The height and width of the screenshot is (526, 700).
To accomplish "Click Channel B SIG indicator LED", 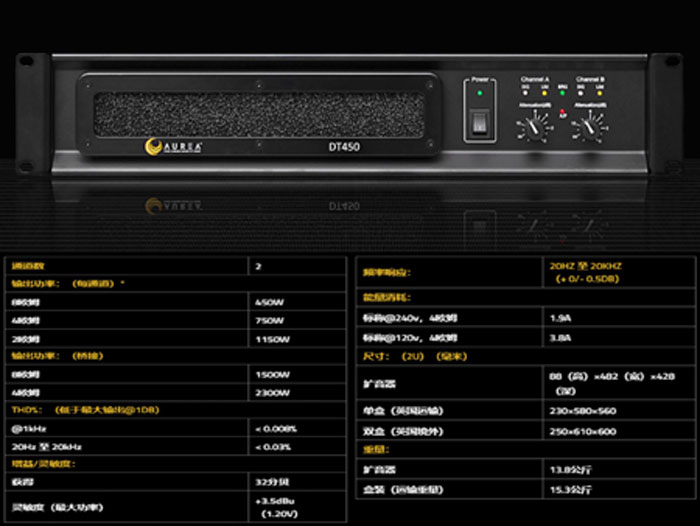I will pos(580,93).
